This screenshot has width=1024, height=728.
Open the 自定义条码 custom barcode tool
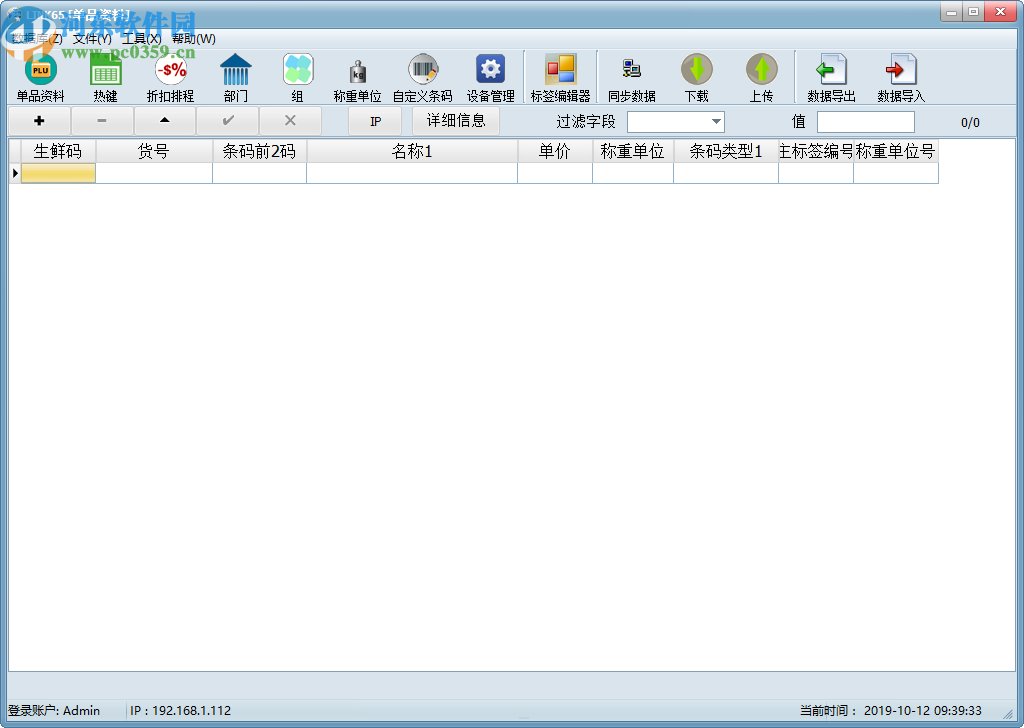[424, 75]
